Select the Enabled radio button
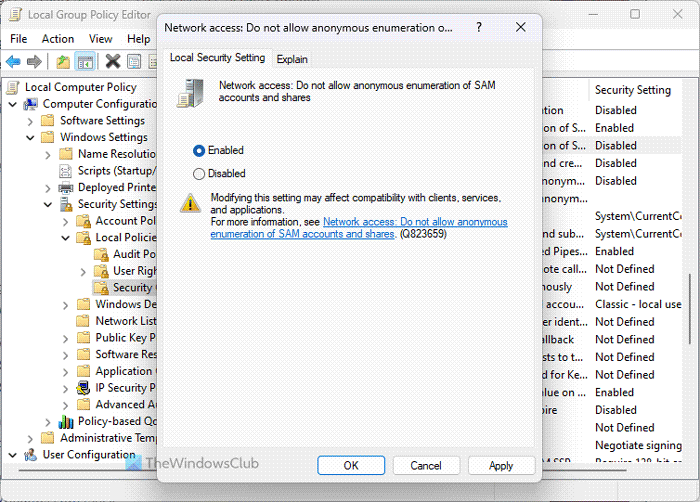The width and height of the screenshot is (700, 502). [x=199, y=151]
